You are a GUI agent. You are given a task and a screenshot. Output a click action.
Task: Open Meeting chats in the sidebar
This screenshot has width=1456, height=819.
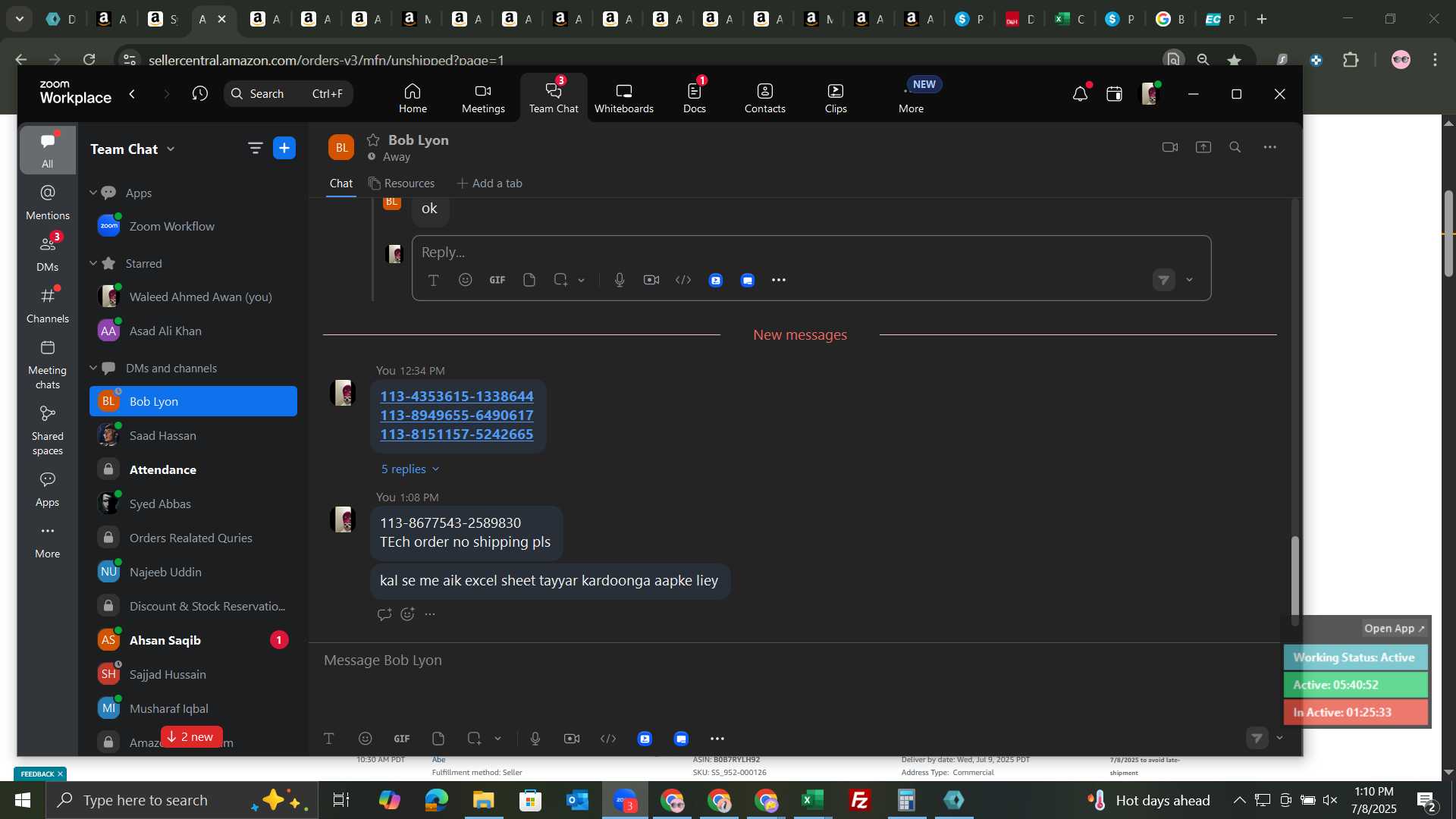[x=48, y=365]
